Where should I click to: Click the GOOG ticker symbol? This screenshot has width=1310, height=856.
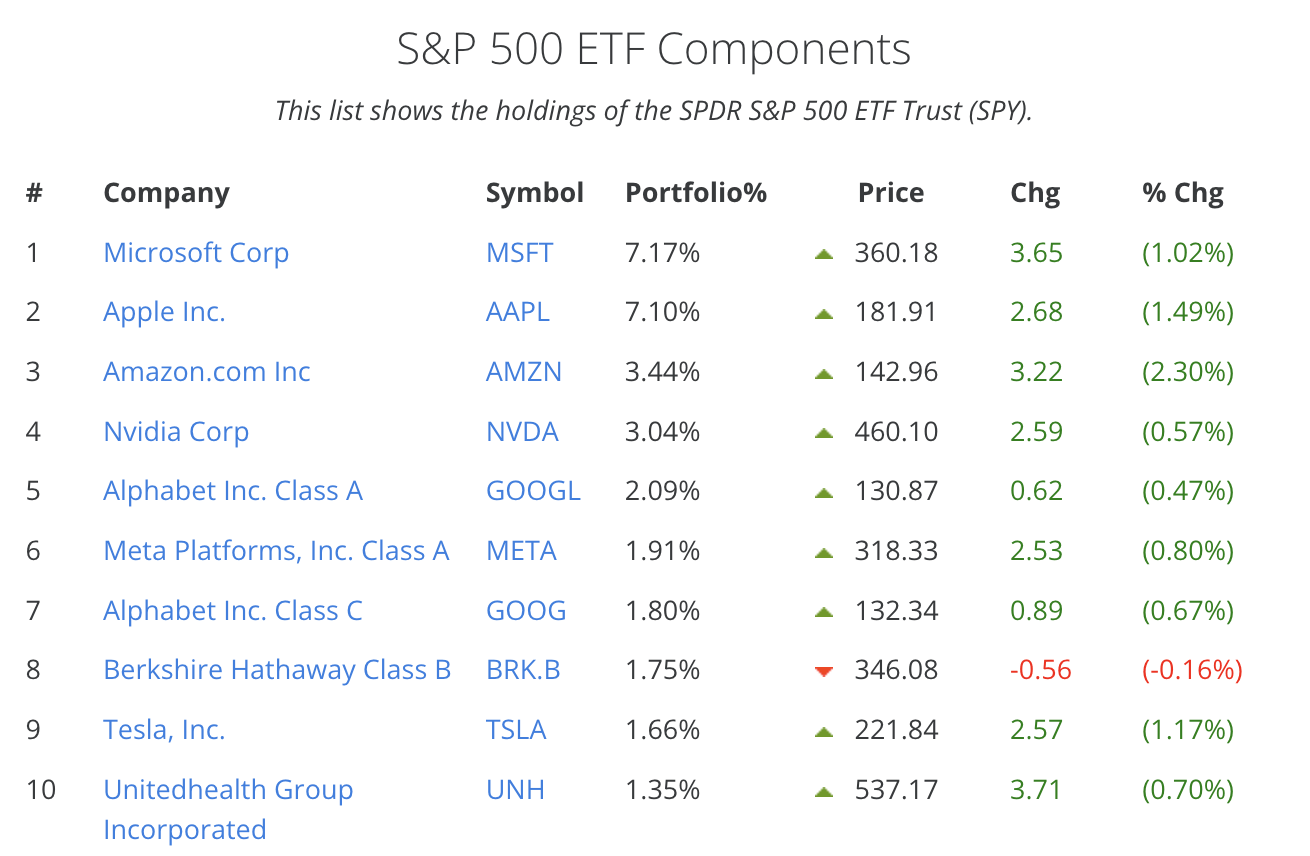(x=526, y=611)
